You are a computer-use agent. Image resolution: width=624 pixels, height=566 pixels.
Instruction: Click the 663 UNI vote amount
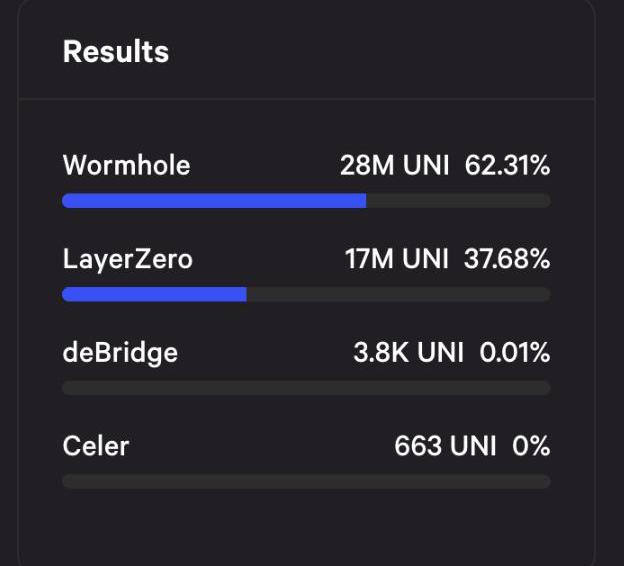point(445,445)
